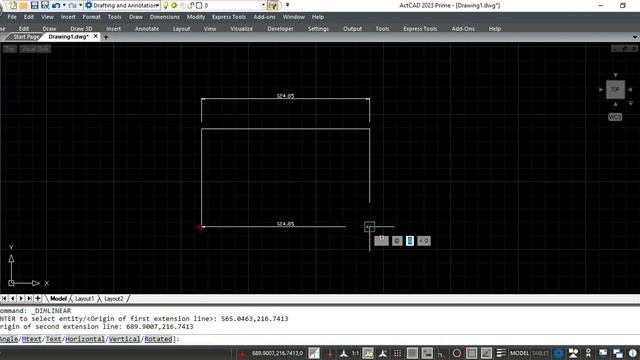Click the Undo arrow icon
Screen dimensions: 640x360
[x=56, y=5]
